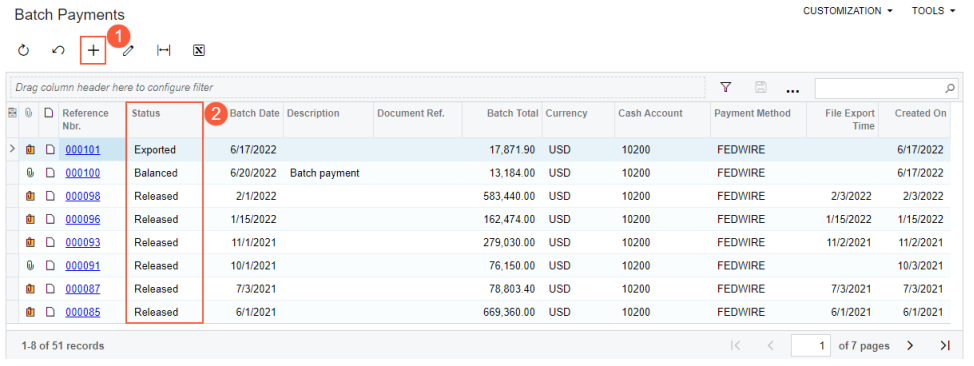Open the more options ellipsis

tap(792, 91)
